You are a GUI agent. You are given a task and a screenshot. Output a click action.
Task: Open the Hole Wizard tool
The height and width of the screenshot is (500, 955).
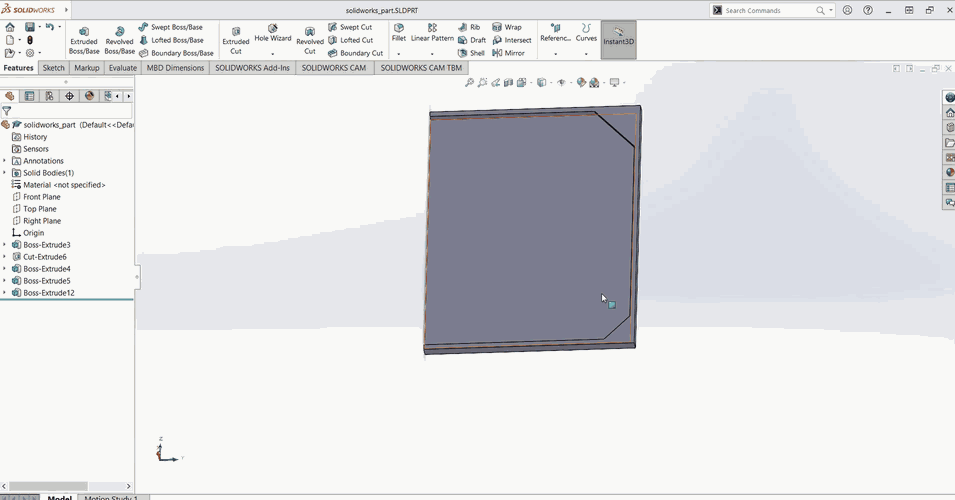point(272,32)
